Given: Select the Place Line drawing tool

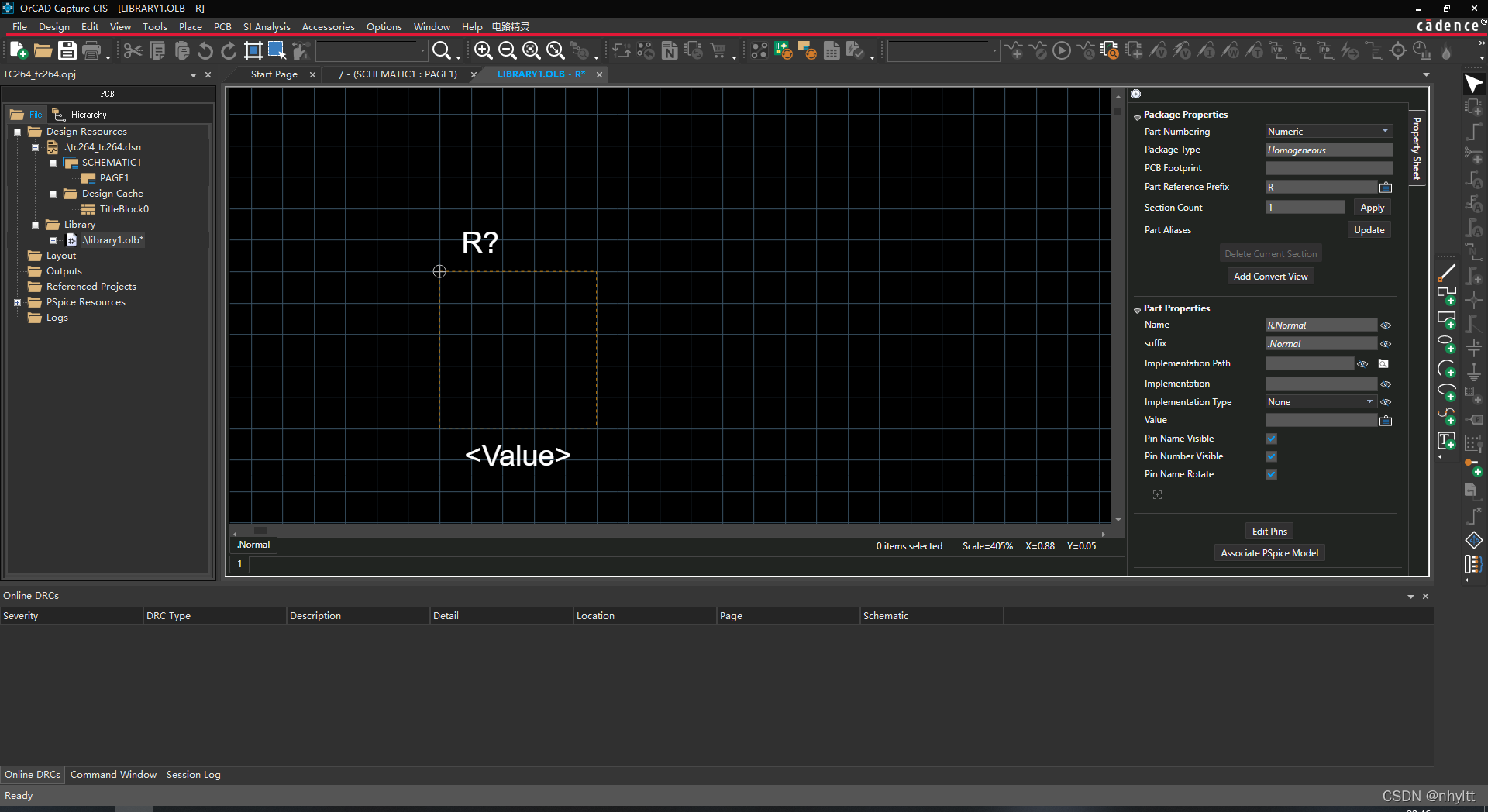Looking at the screenshot, I should [x=1446, y=273].
